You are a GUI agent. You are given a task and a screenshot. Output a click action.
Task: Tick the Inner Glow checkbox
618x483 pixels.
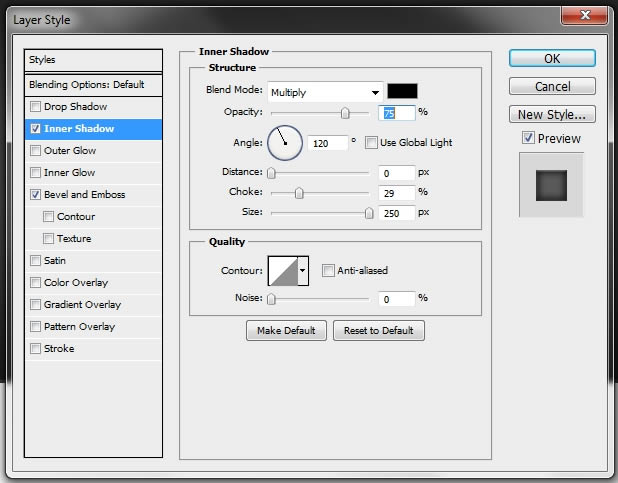[35, 173]
